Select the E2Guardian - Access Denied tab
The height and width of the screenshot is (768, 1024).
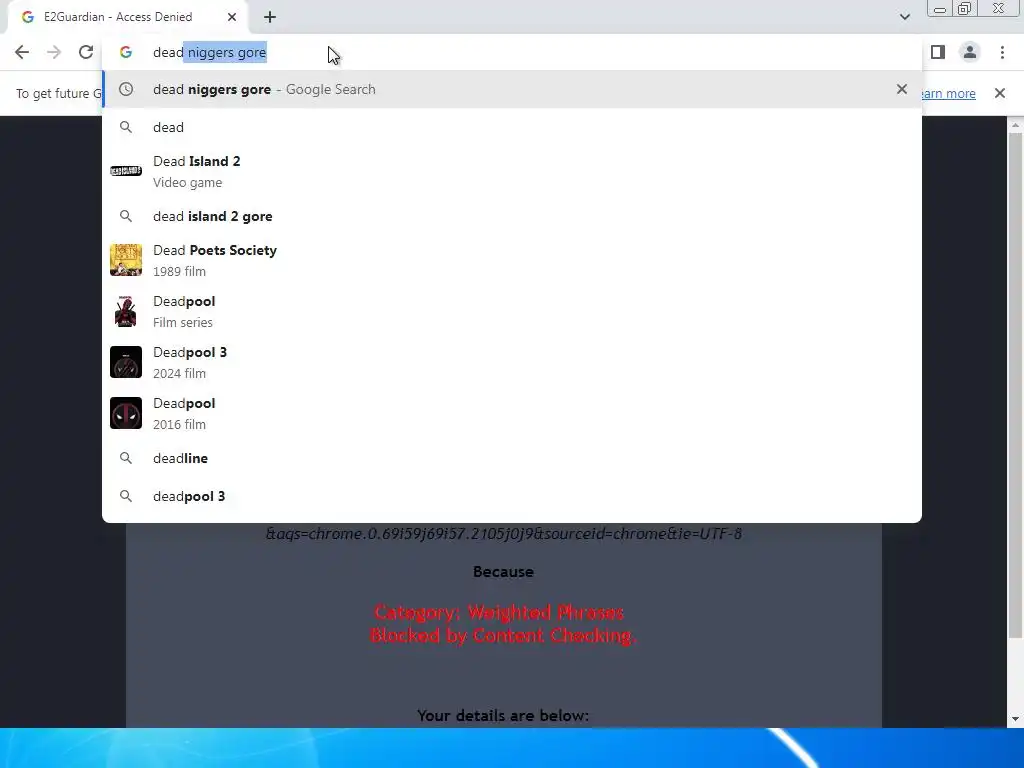(127, 17)
